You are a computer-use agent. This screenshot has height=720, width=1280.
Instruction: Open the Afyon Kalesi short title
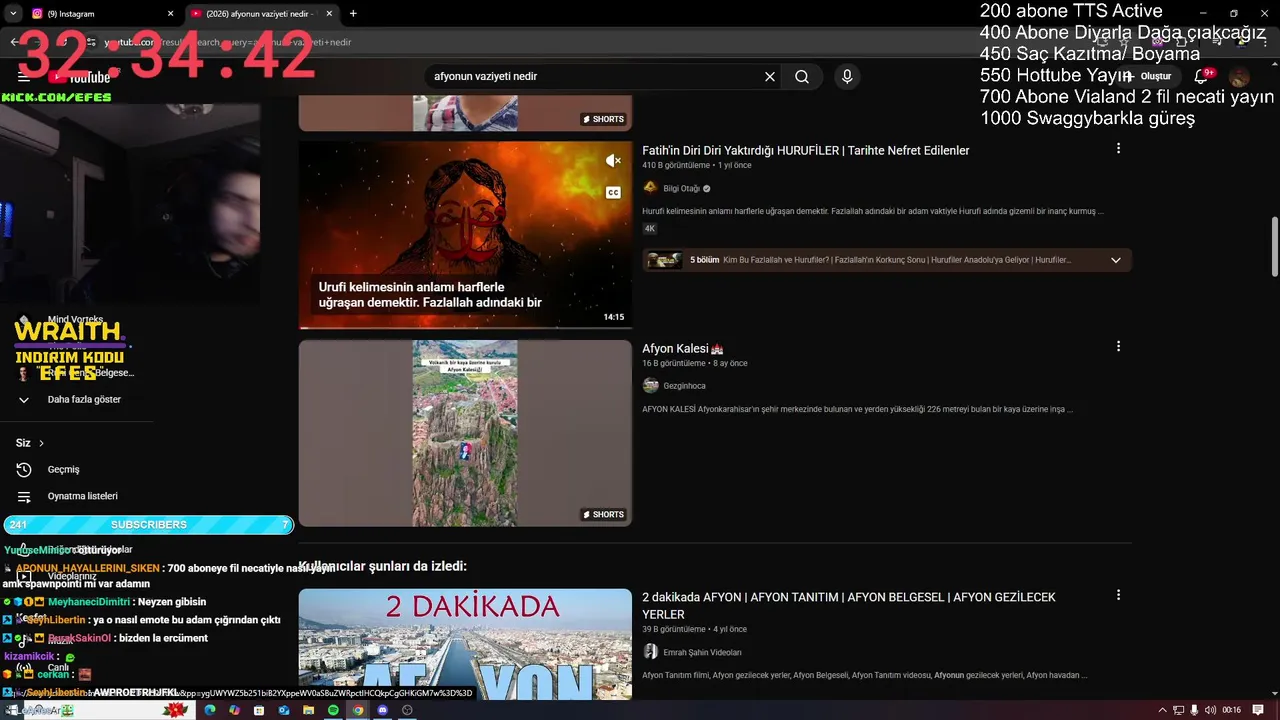pyautogui.click(x=682, y=349)
